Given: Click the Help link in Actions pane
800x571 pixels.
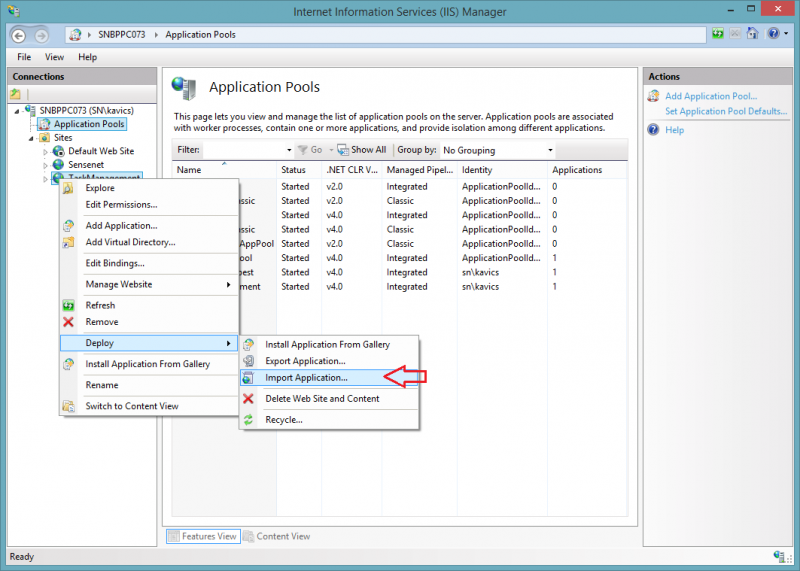Looking at the screenshot, I should point(674,130).
